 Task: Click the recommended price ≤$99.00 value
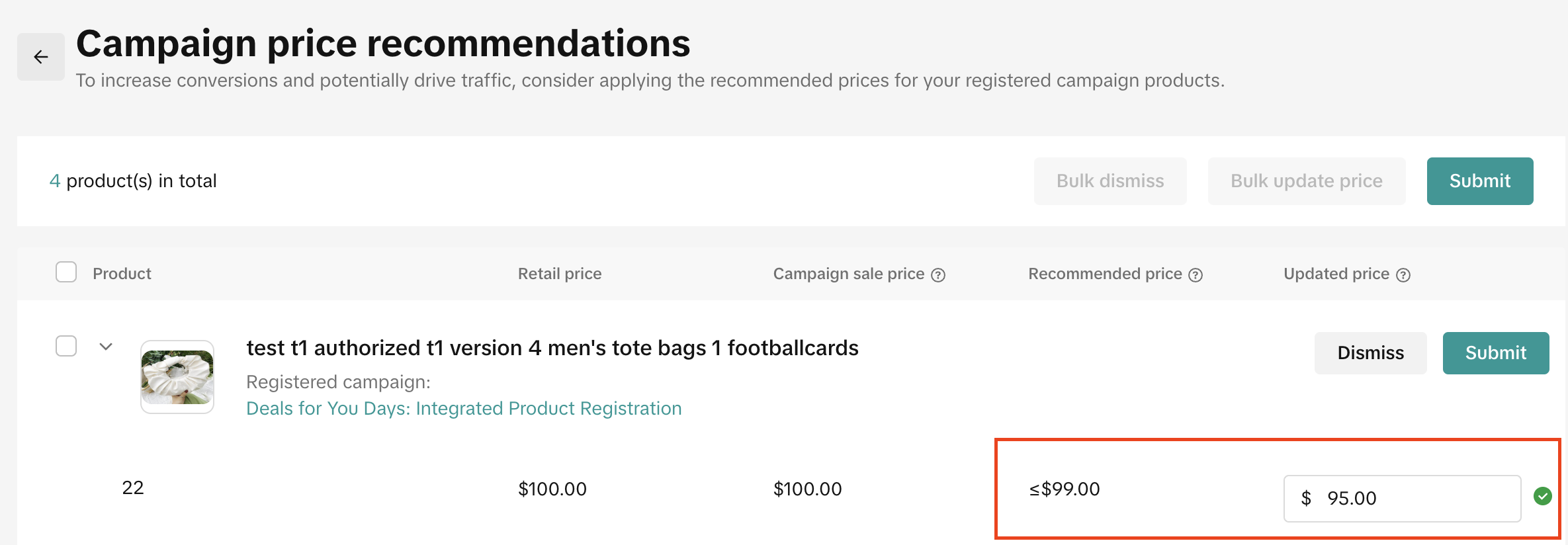pyautogui.click(x=1065, y=489)
